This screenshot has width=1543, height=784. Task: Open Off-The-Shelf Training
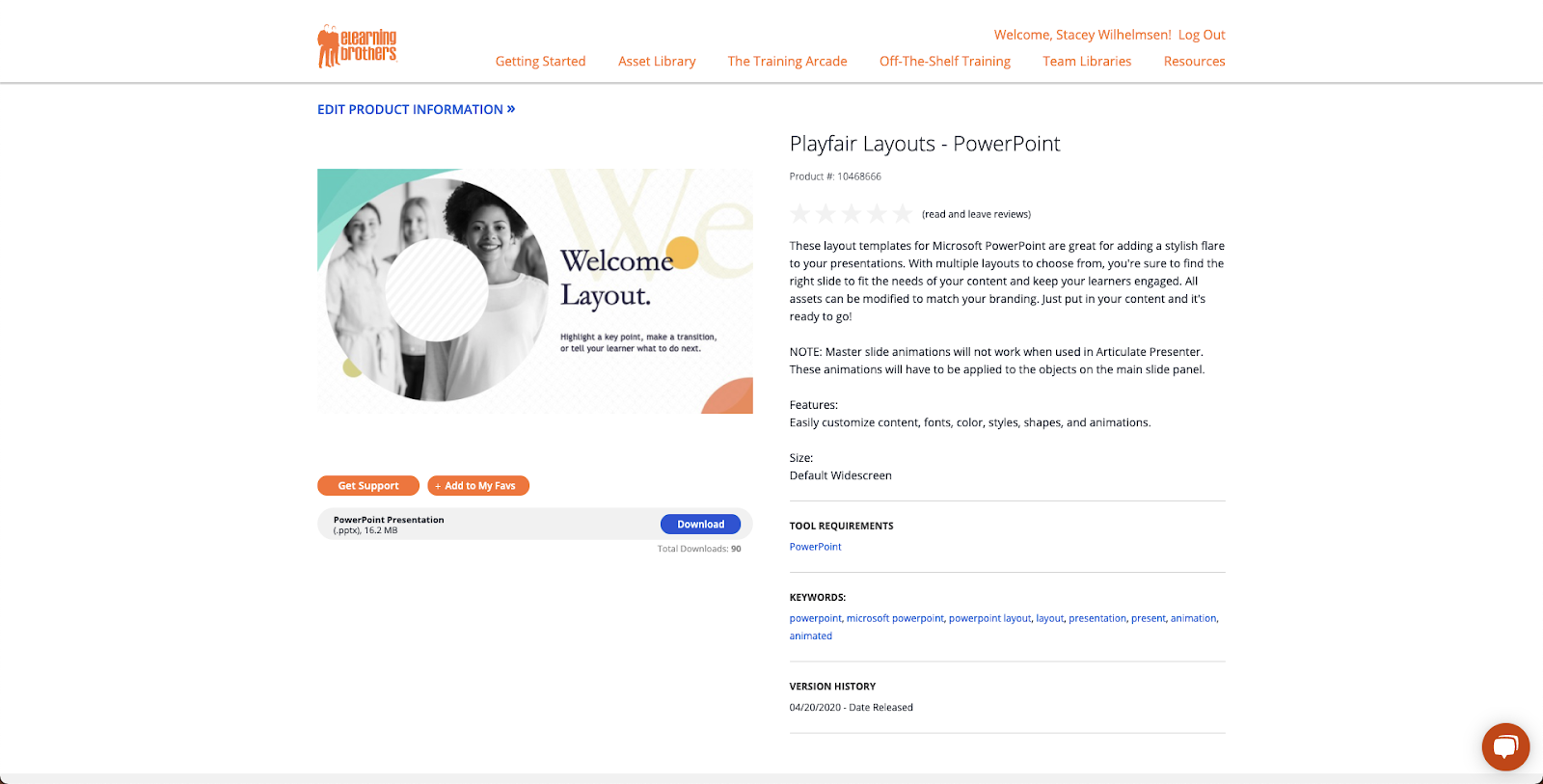point(945,61)
